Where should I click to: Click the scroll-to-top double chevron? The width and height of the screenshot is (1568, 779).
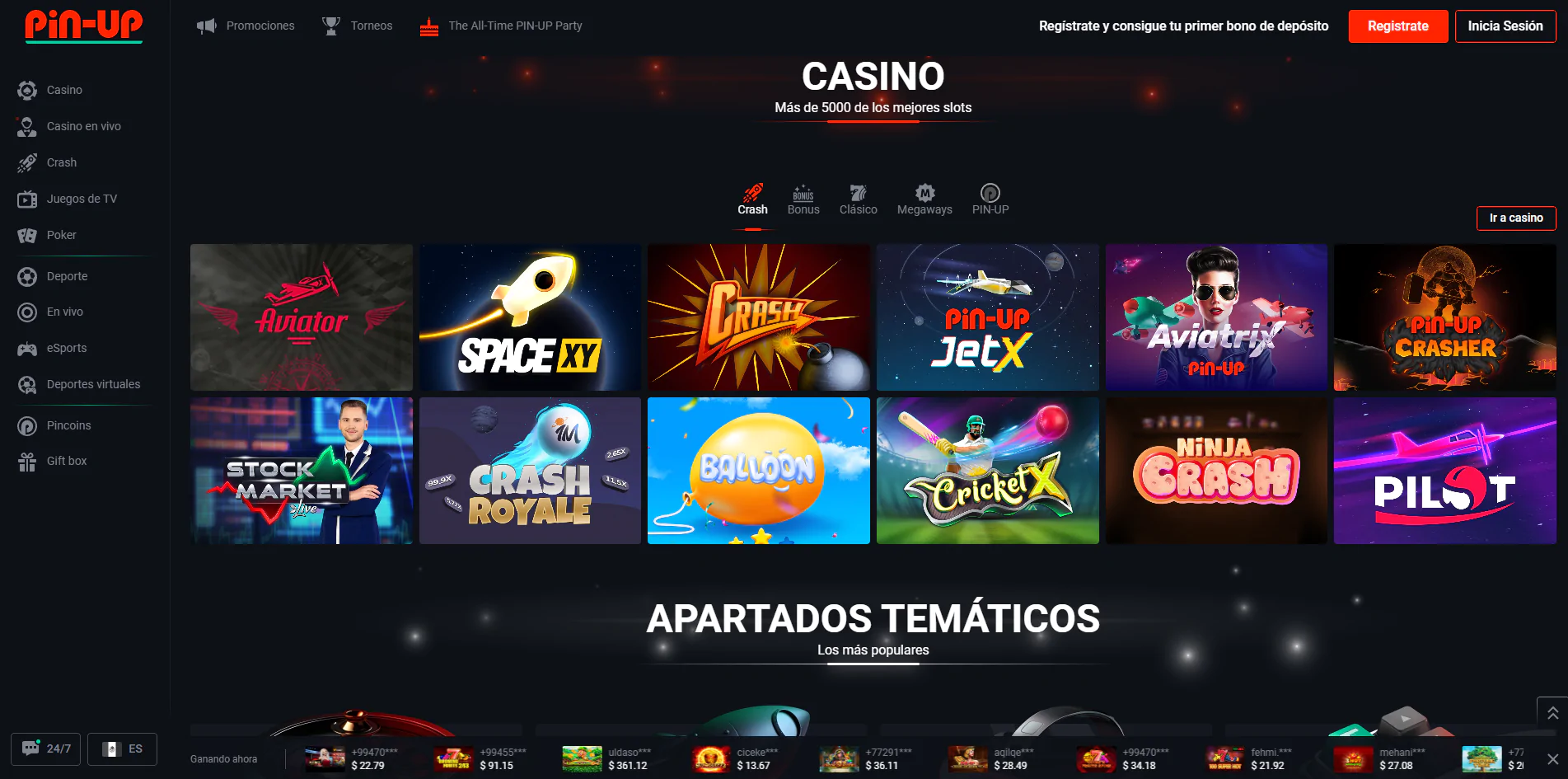point(1552,713)
